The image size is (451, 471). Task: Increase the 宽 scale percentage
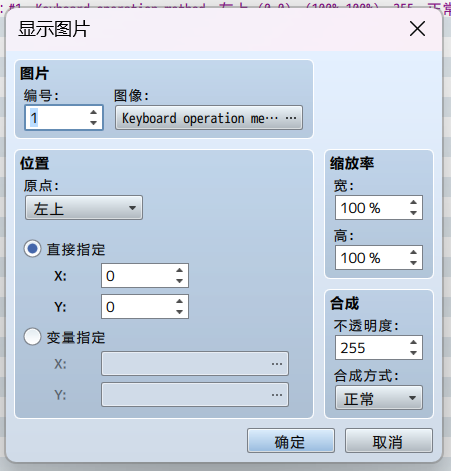coord(414,202)
